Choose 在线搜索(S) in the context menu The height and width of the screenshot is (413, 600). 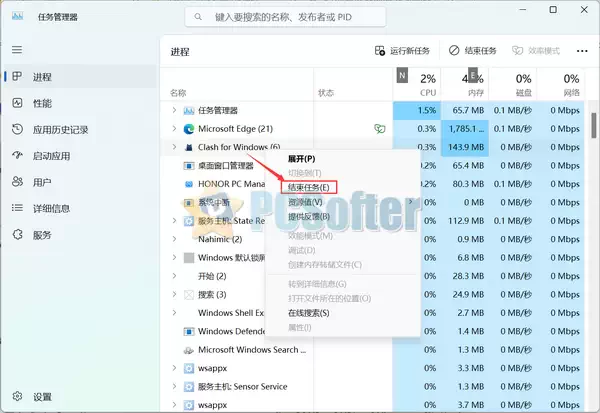[308, 313]
